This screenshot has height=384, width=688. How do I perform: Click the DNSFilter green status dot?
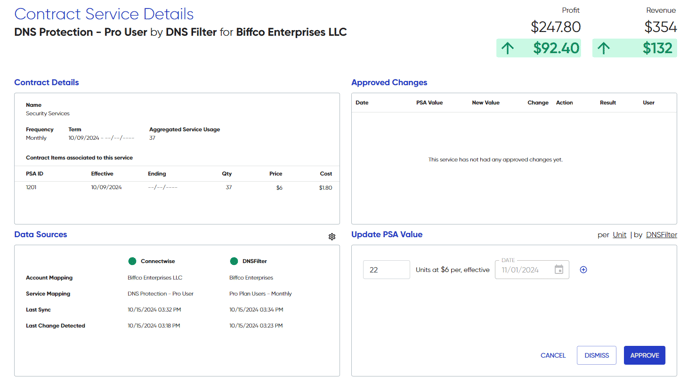tap(234, 261)
